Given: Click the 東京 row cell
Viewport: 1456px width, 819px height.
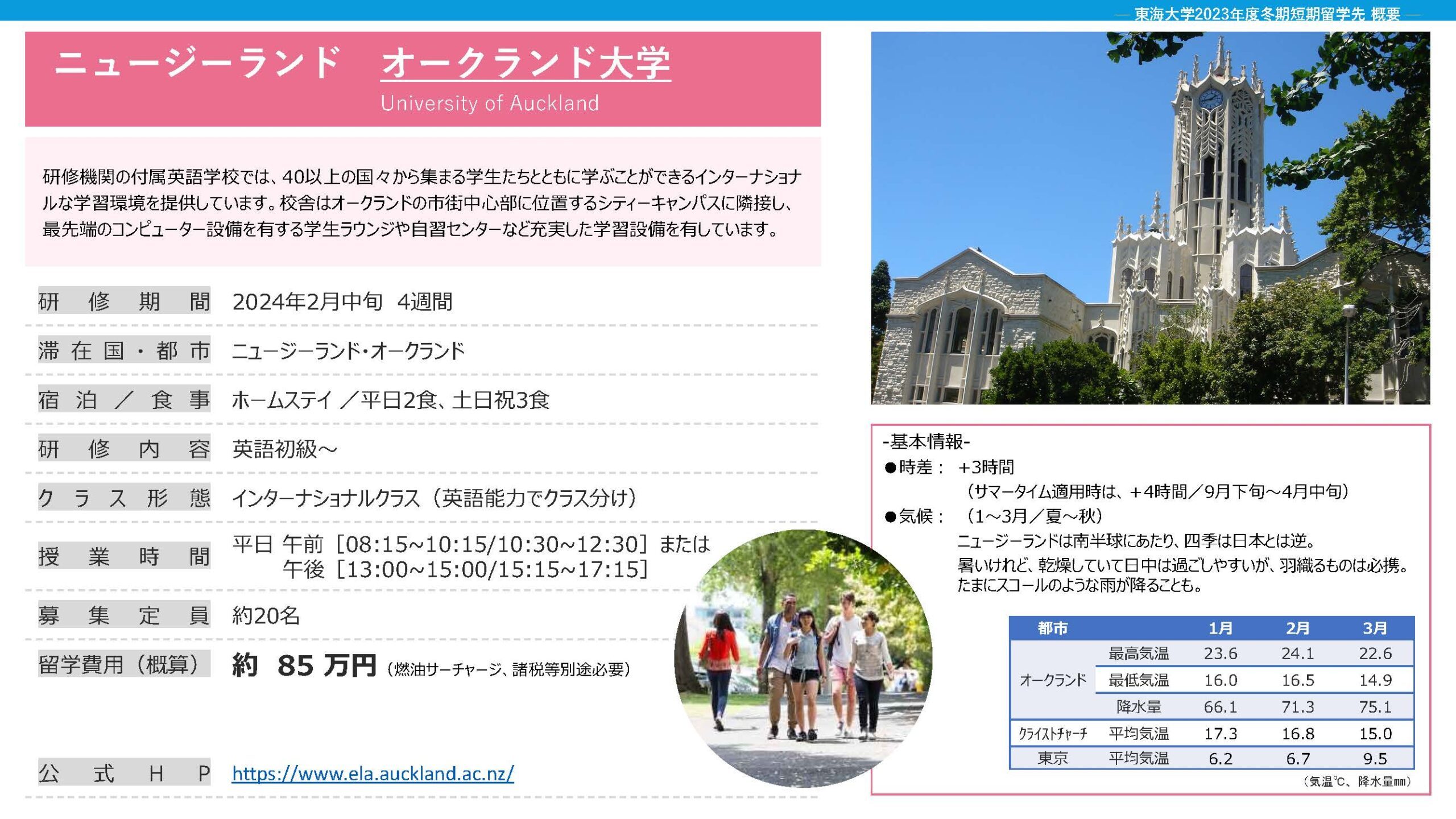Looking at the screenshot, I should coord(1053,758).
